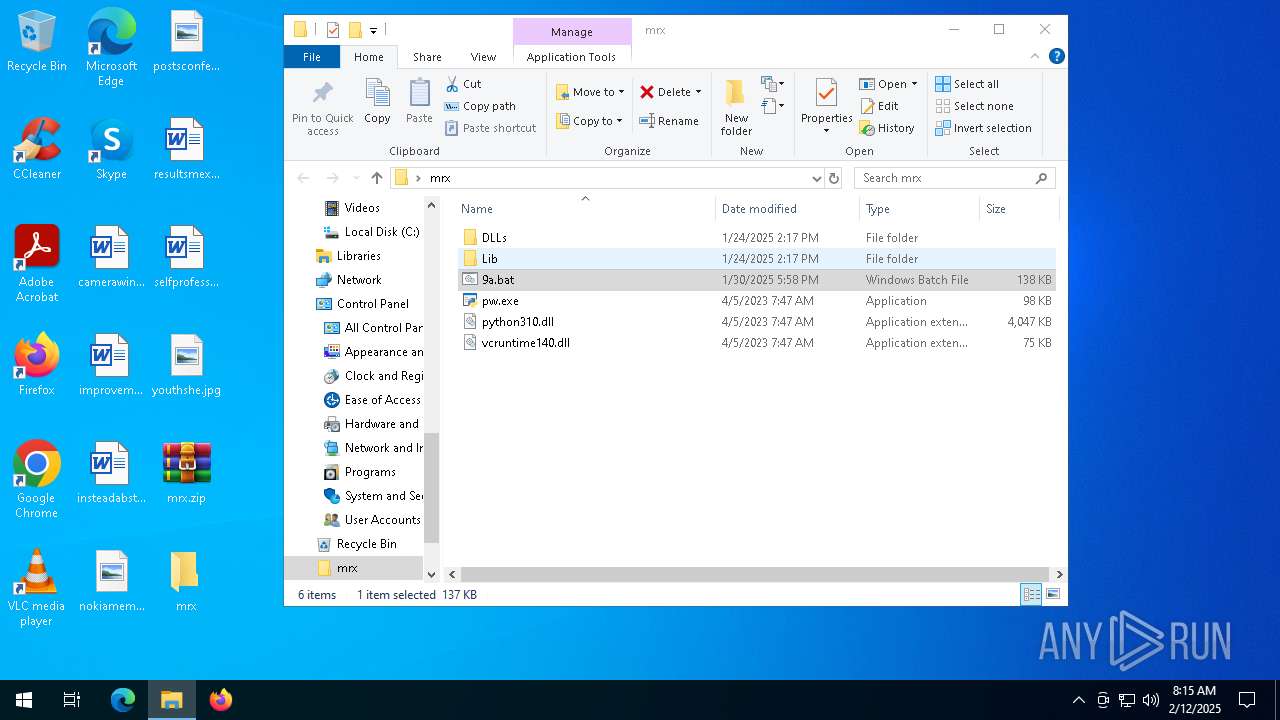The image size is (1280, 720).
Task: Sort by Date modified column header
Action: tap(787, 209)
